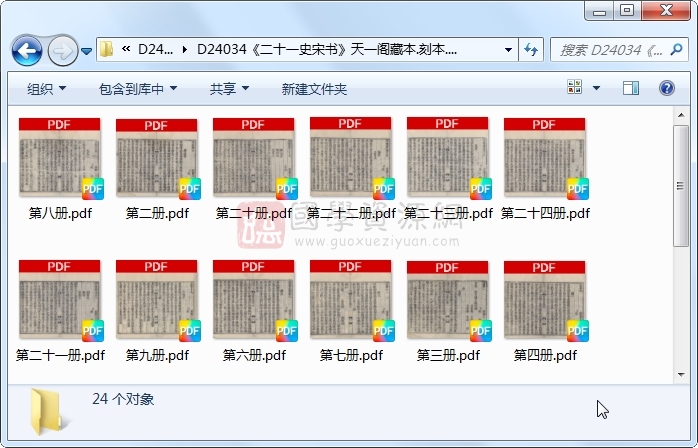Open the 共享 menu
The image size is (698, 448).
click(229, 89)
